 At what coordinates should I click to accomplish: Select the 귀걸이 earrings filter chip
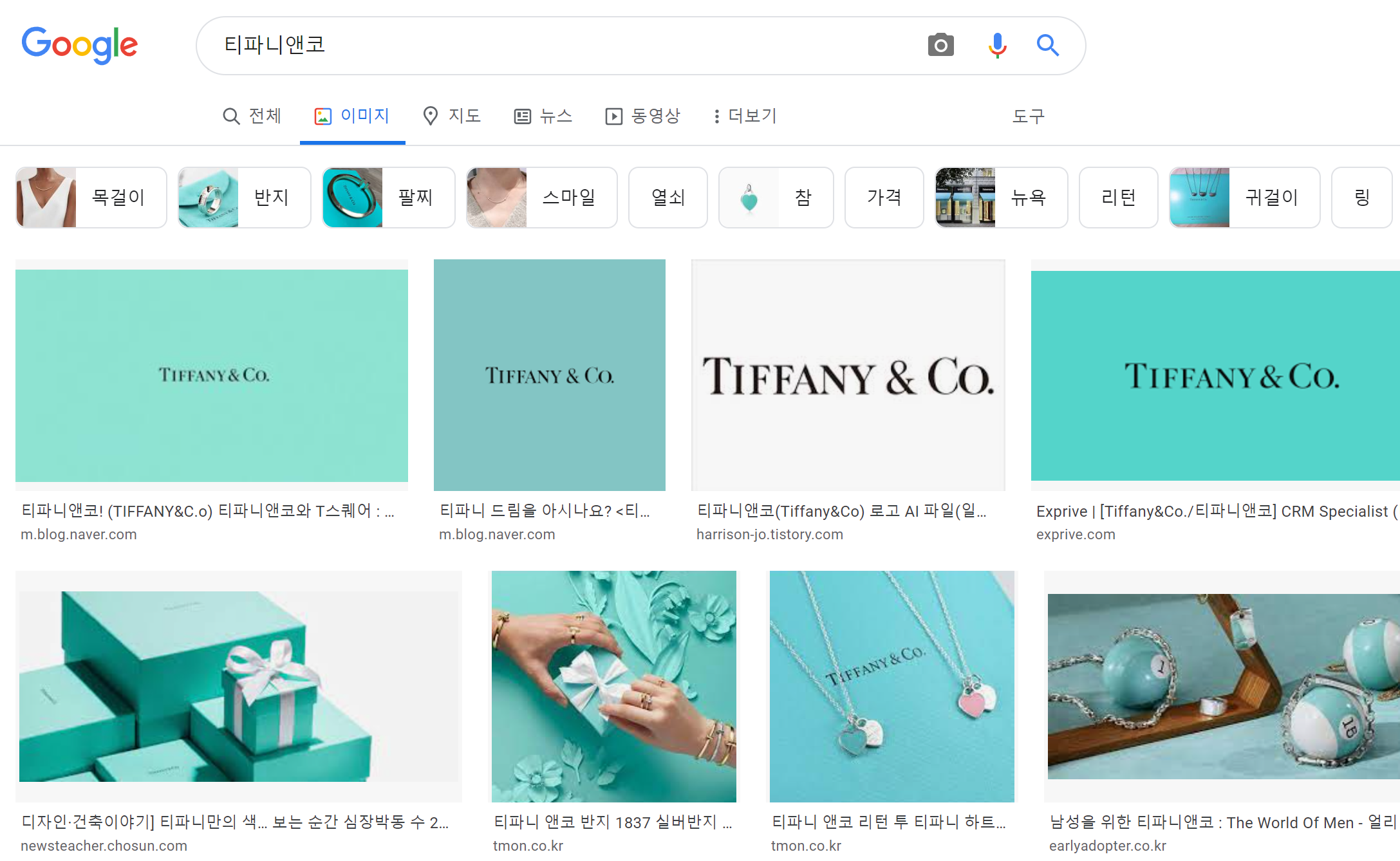[x=1244, y=198]
